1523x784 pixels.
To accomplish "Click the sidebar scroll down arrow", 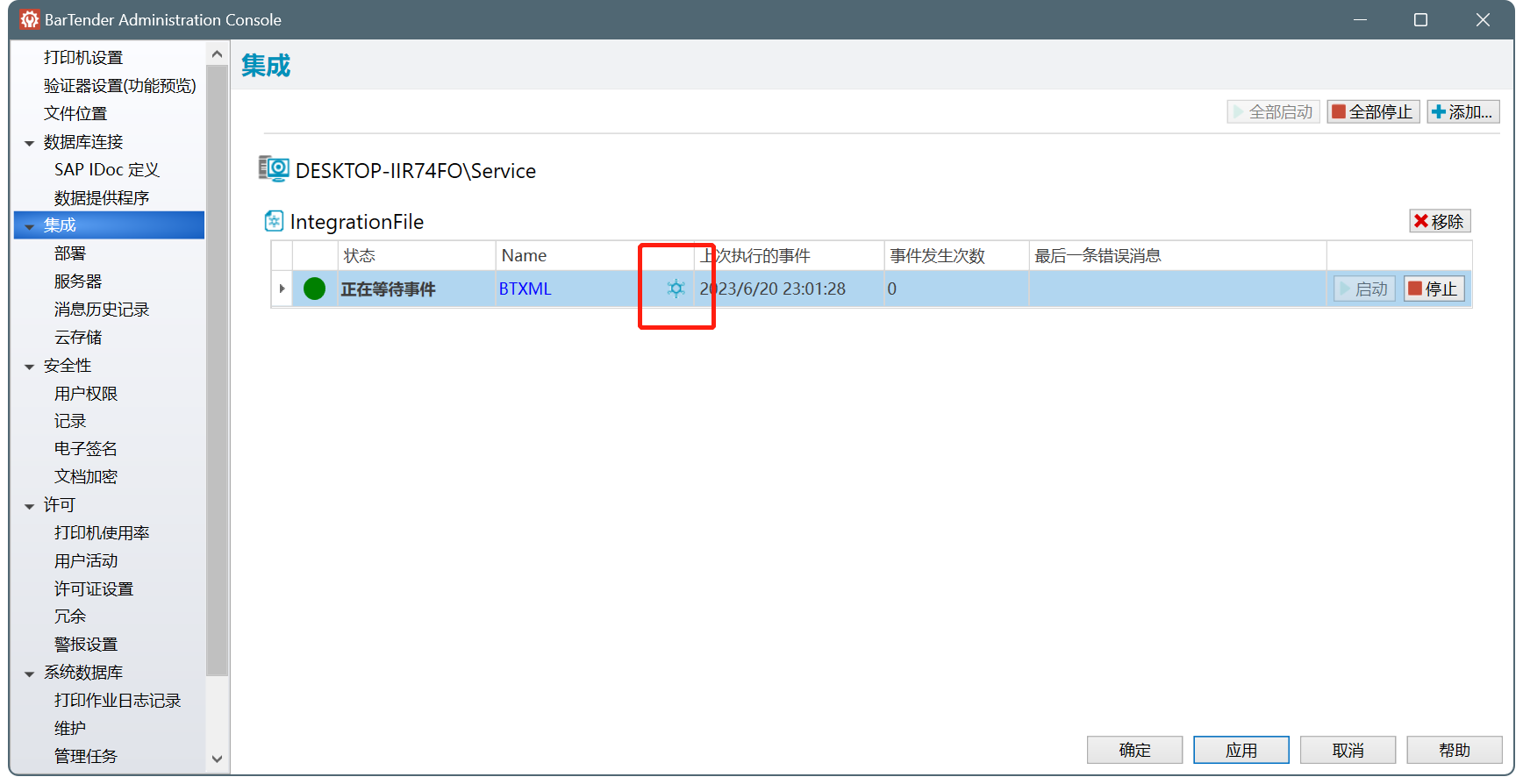I will (x=218, y=759).
